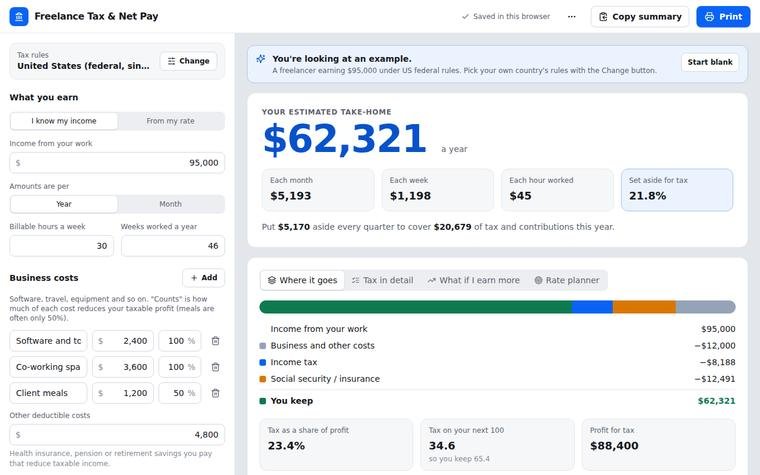Edit the Income from your work field
Viewport: 760px width, 475px height.
click(117, 163)
